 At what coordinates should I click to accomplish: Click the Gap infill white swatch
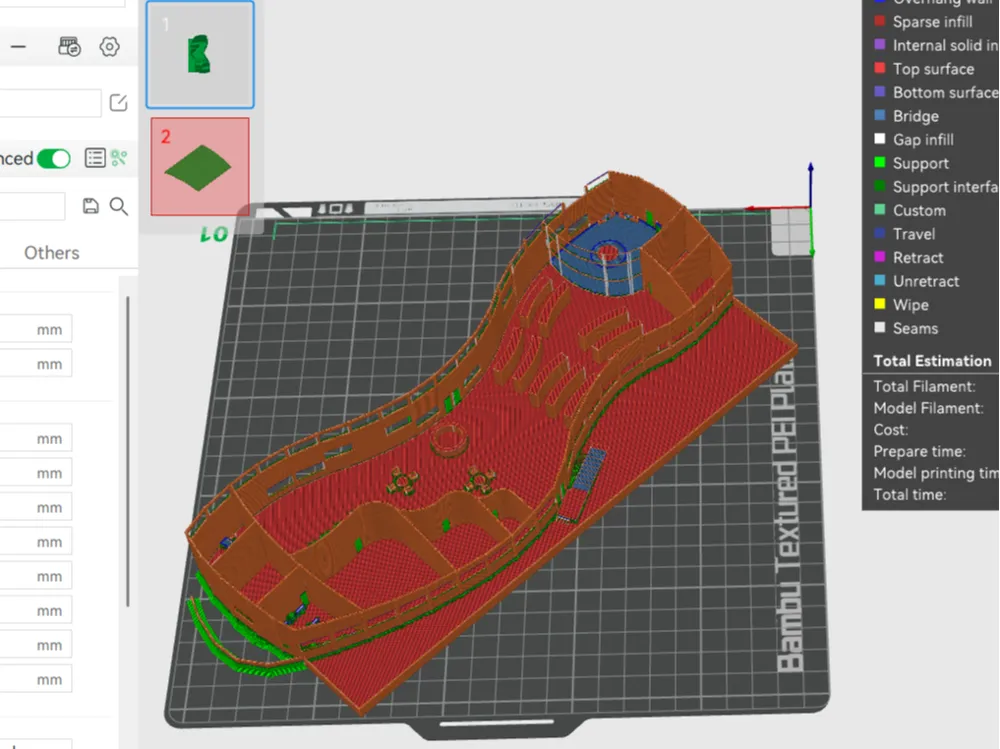pyautogui.click(x=880, y=139)
